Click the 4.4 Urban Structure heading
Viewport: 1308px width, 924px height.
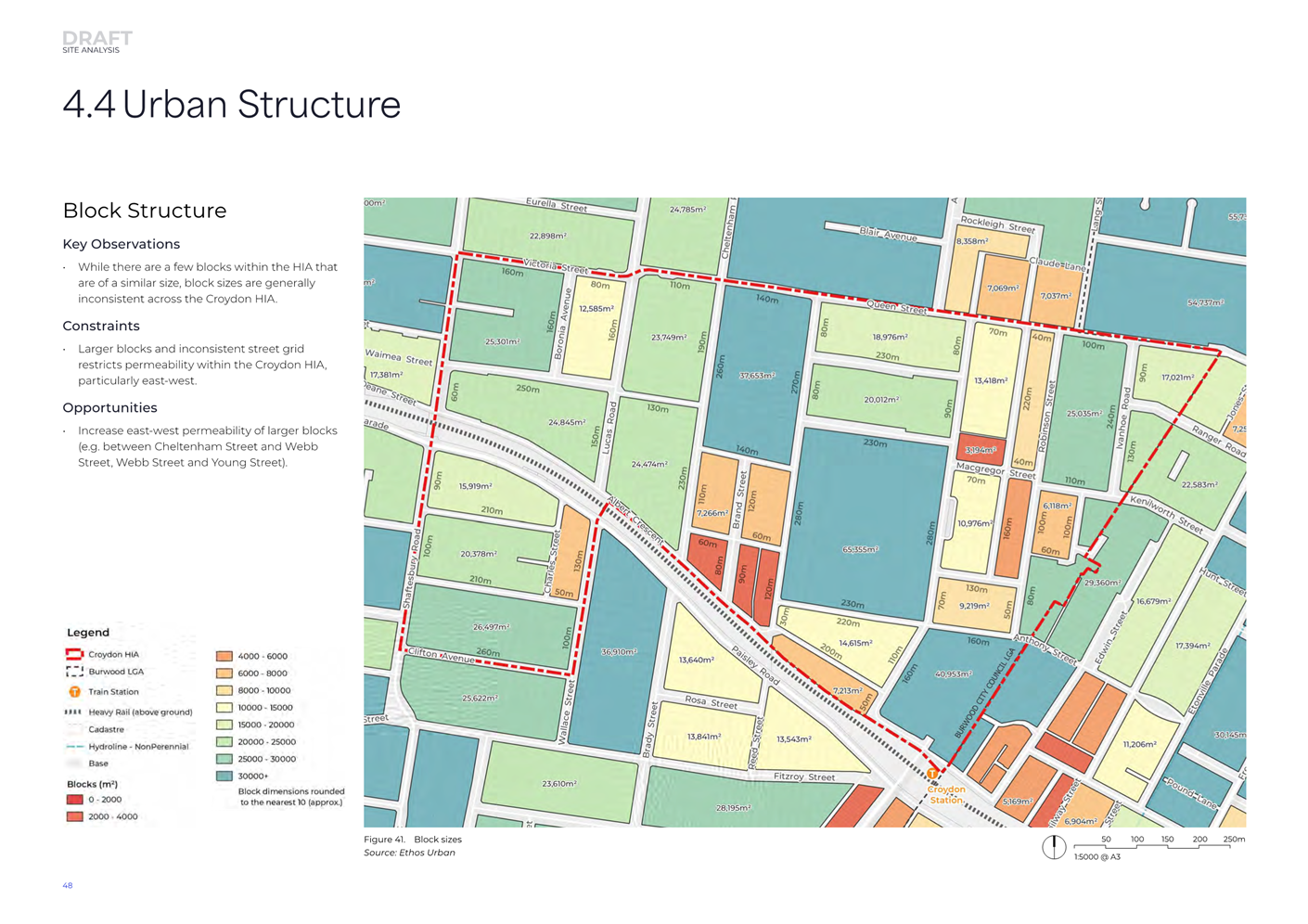[232, 105]
